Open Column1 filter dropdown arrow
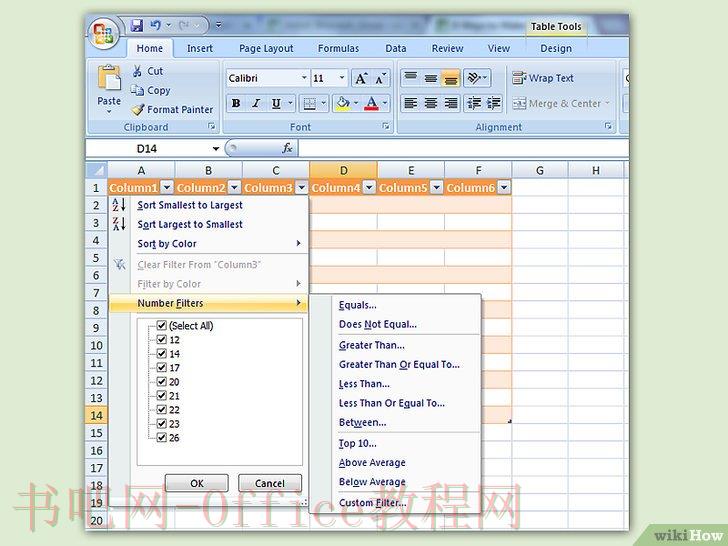Image resolution: width=728 pixels, height=546 pixels. tap(167, 187)
